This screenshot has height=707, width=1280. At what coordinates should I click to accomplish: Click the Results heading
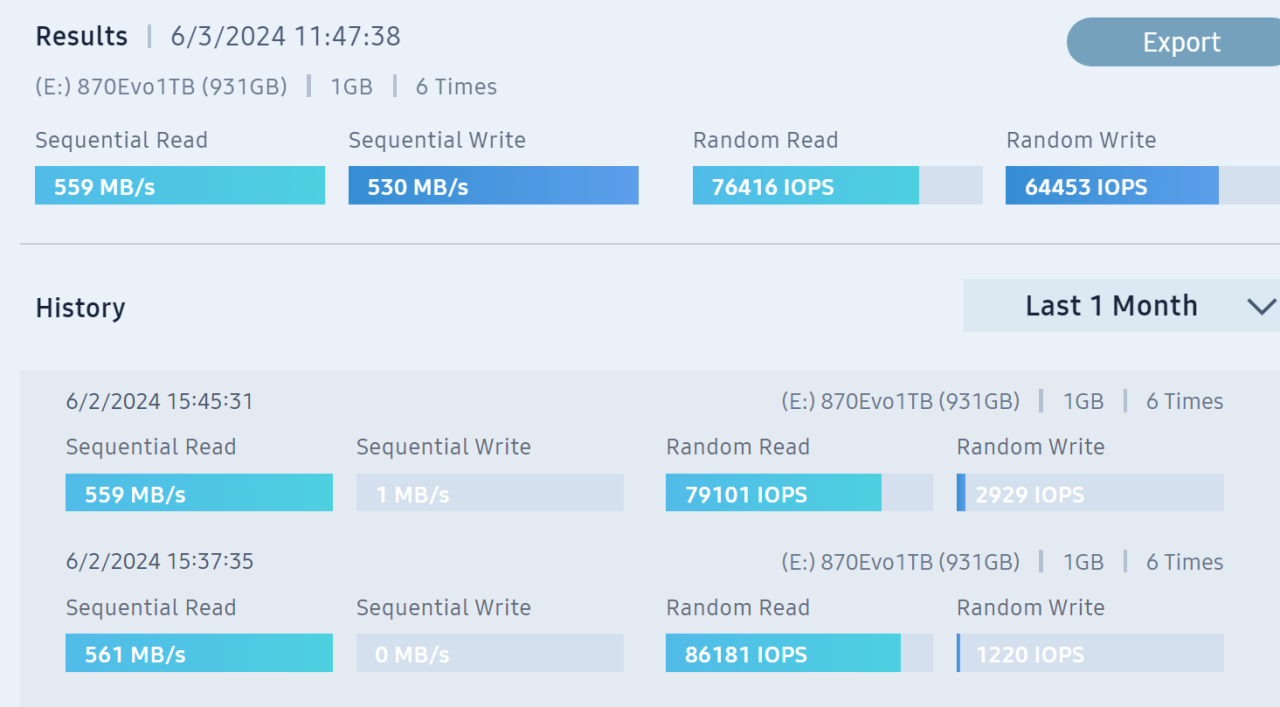pos(82,37)
